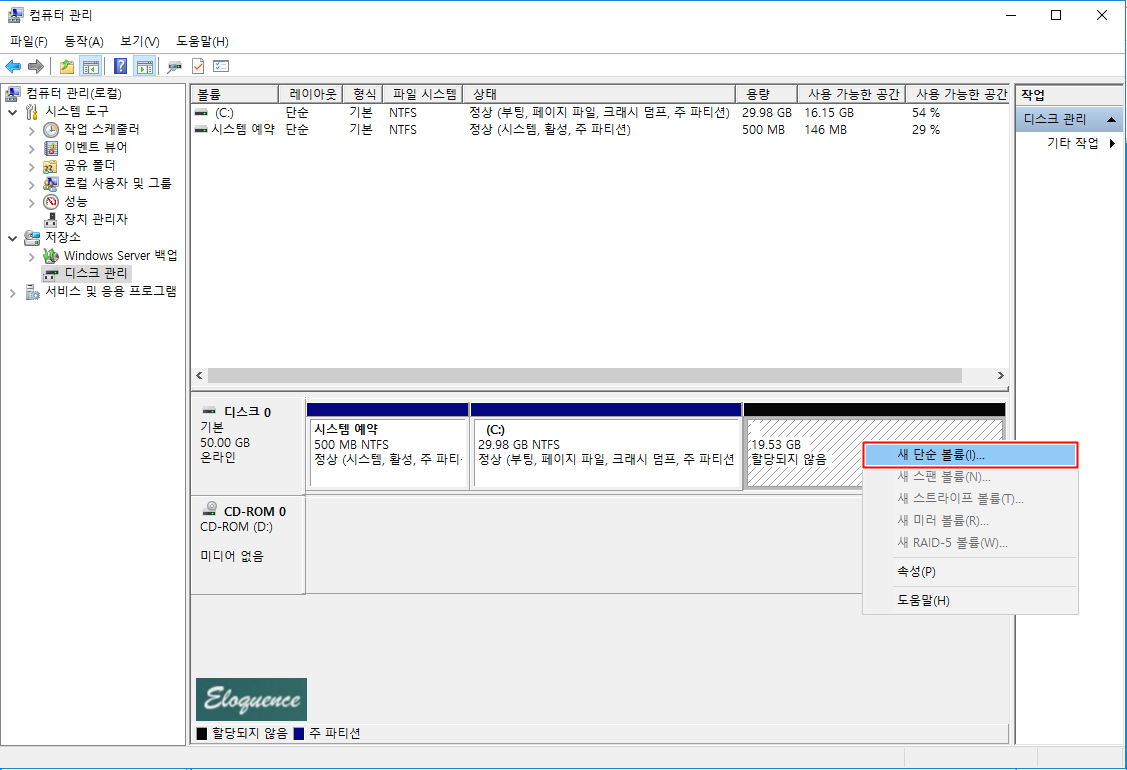Image resolution: width=1127 pixels, height=770 pixels.
Task: Click the Up One Level folder icon
Action: 67,67
